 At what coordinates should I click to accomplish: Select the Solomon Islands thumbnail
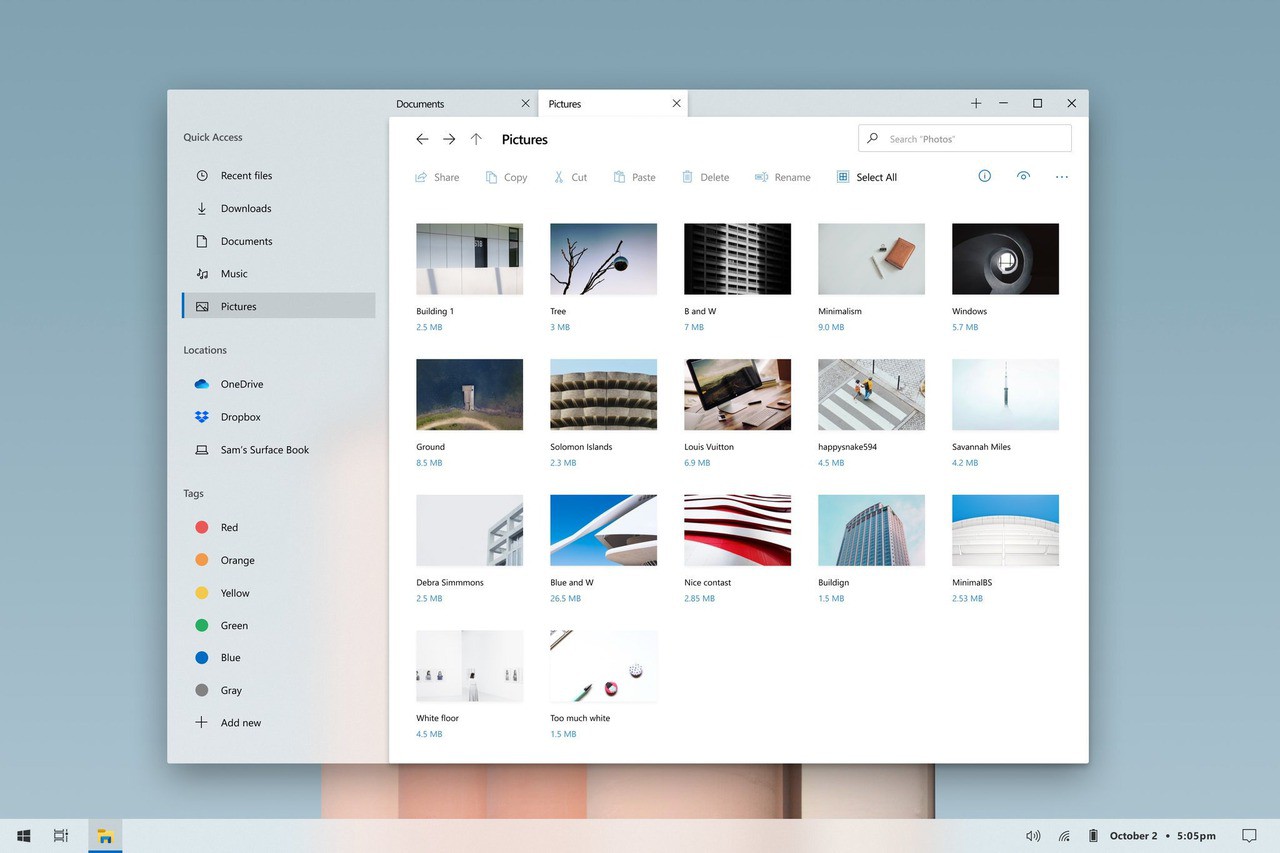click(603, 395)
